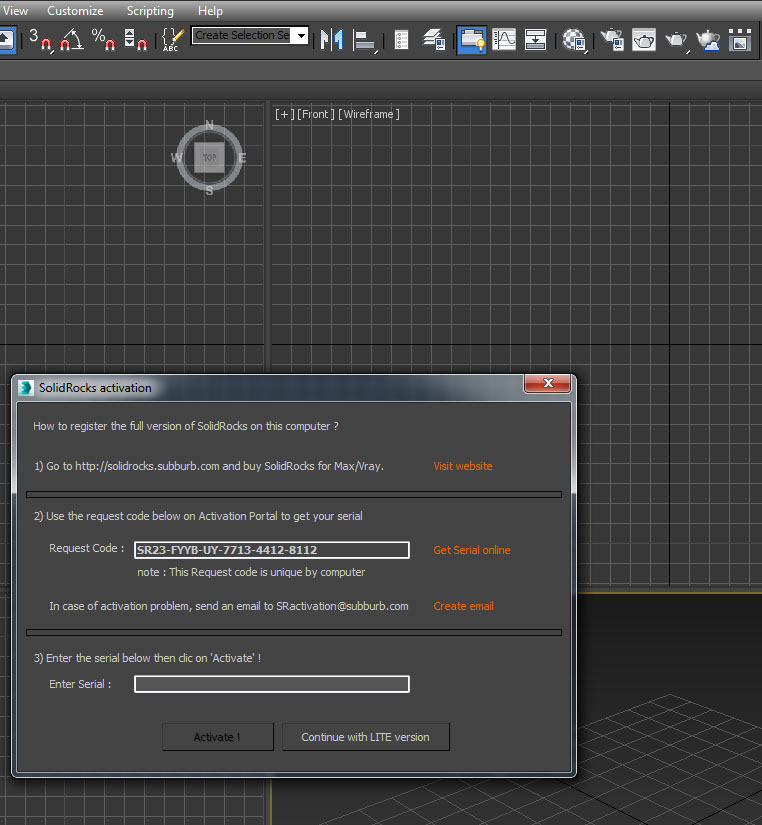
Task: Open the Scripting menu
Action: pos(150,11)
